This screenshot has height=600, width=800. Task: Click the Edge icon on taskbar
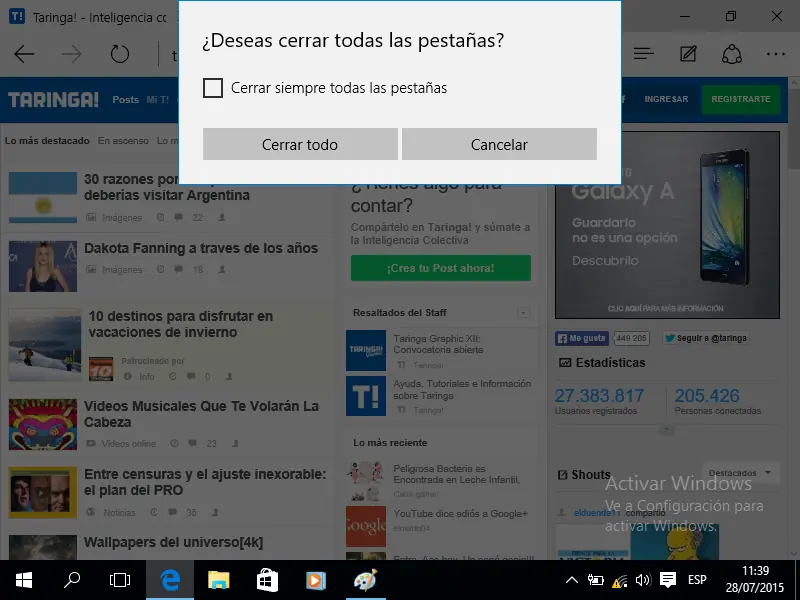(x=170, y=580)
